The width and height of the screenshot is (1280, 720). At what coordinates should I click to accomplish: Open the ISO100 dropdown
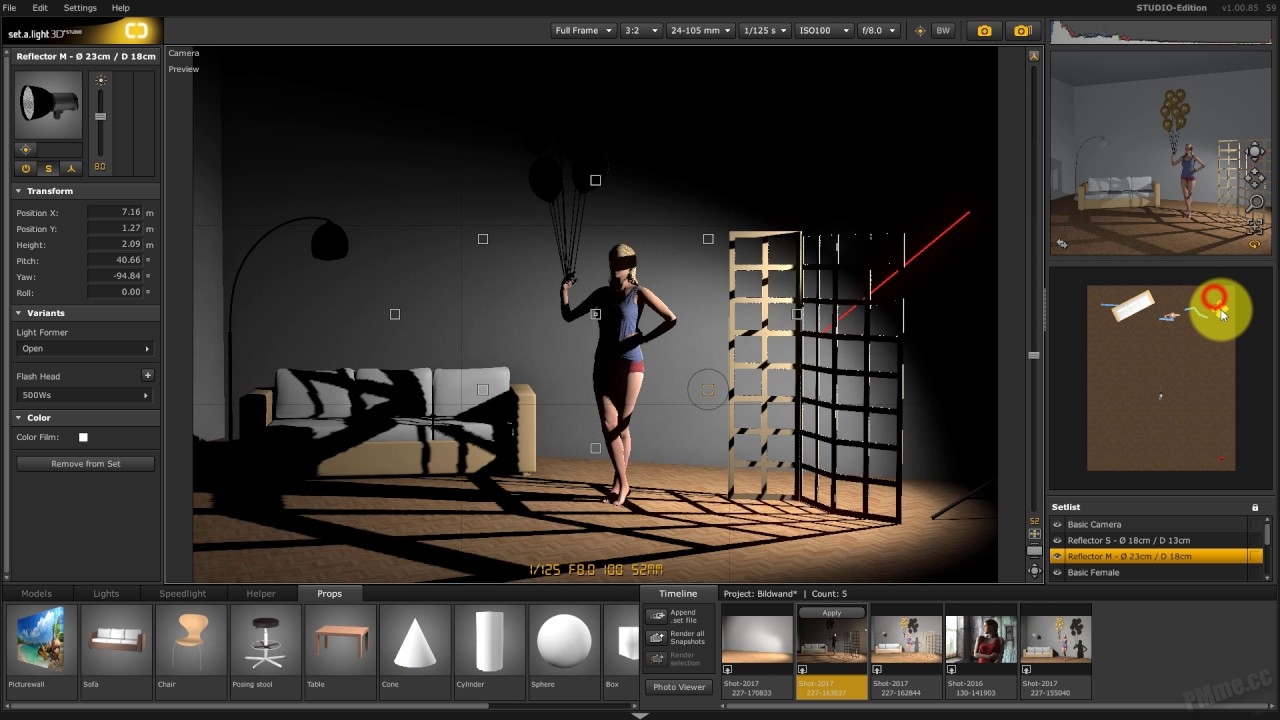824,31
